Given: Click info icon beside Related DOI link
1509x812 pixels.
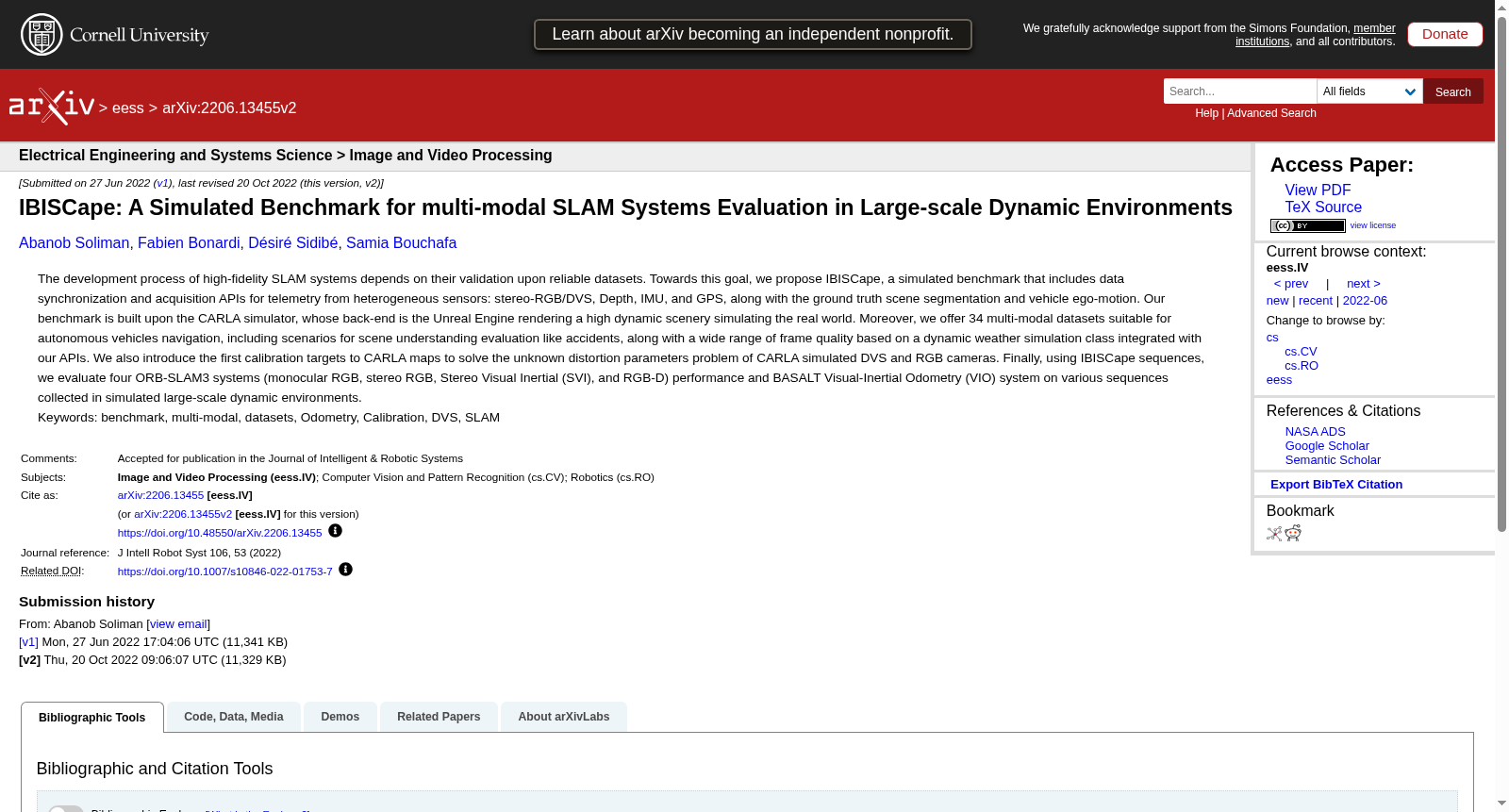Looking at the screenshot, I should click(345, 570).
